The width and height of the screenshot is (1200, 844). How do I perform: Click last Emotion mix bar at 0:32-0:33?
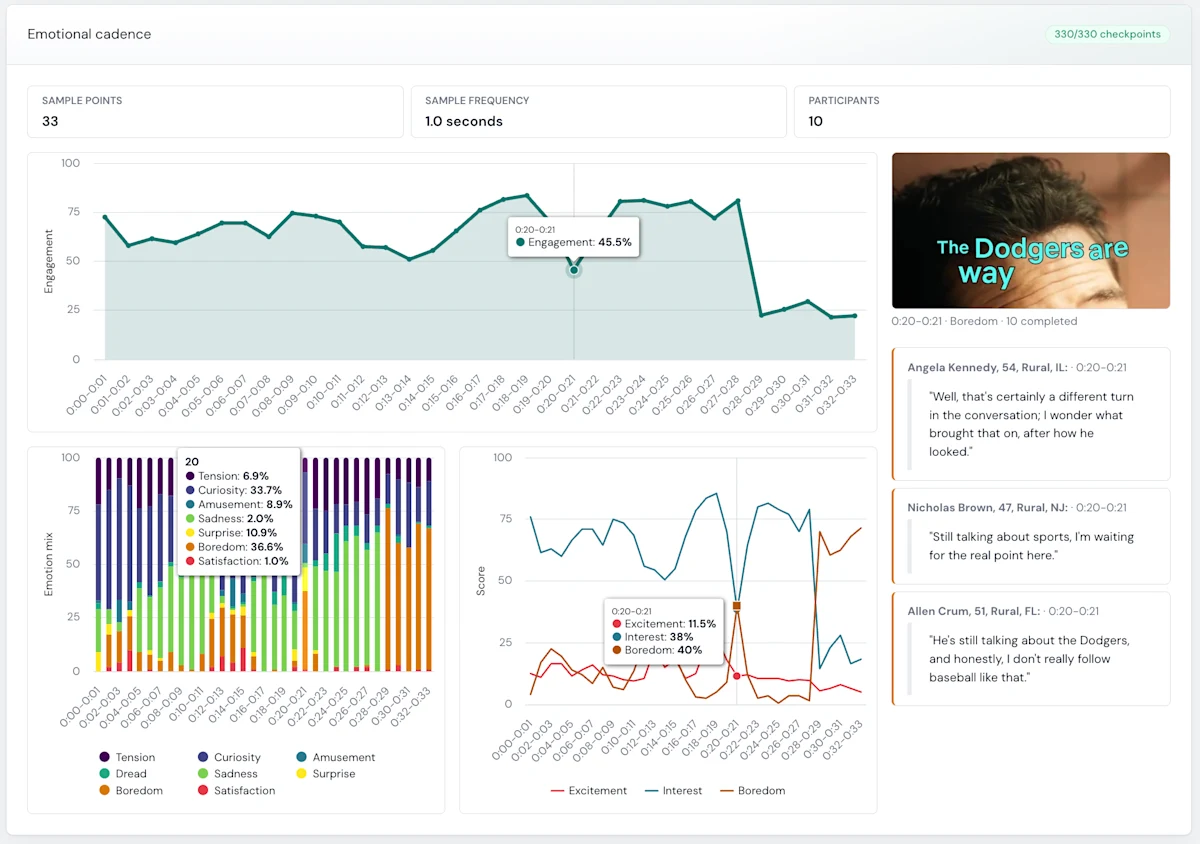coord(429,564)
